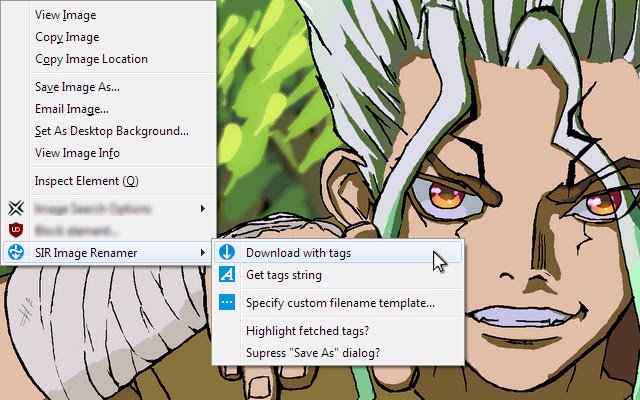Click the SIR Image Renamer globe icon
This screenshot has width=640, height=400.
[16, 253]
